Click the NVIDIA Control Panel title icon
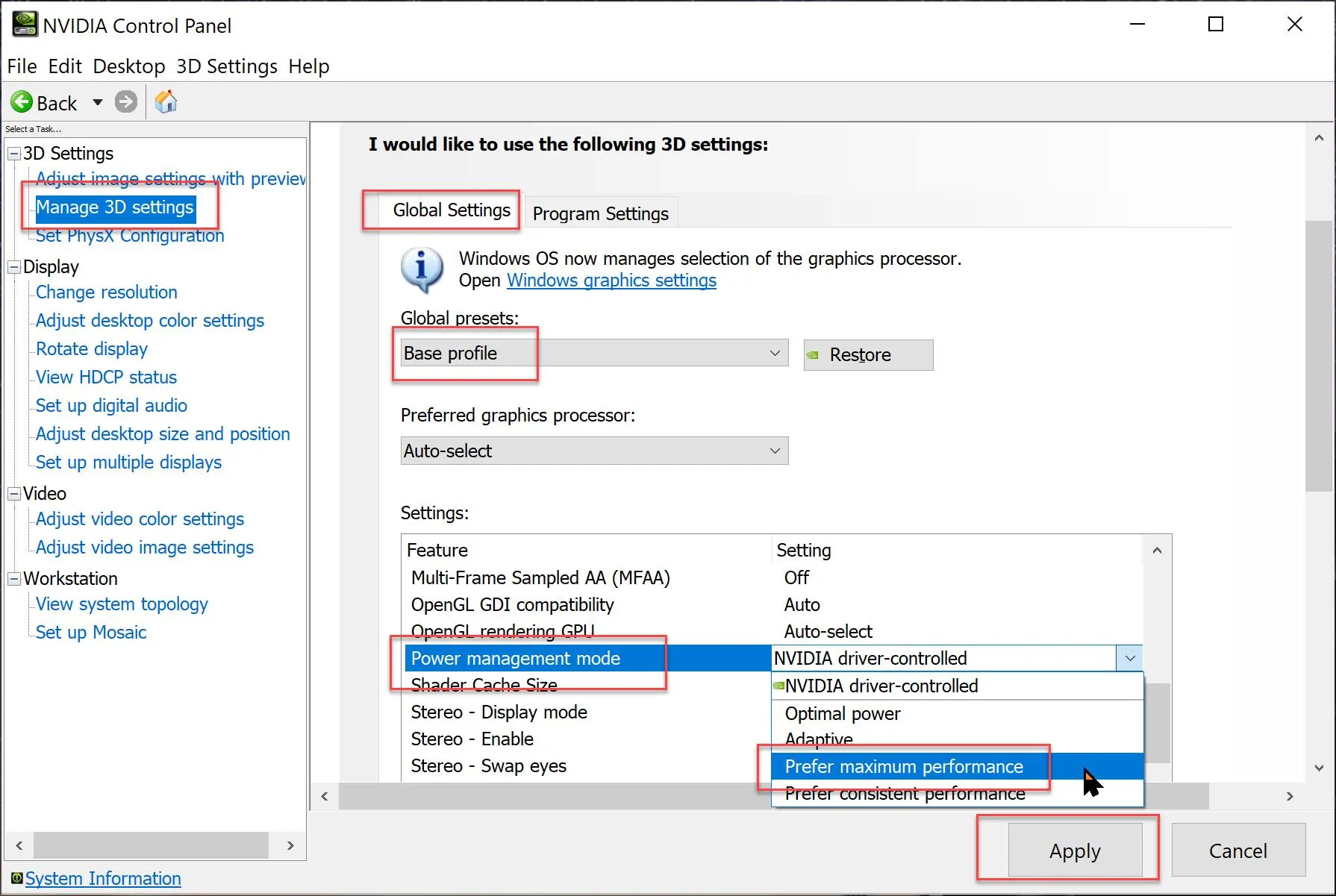The width and height of the screenshot is (1336, 896). point(25,25)
